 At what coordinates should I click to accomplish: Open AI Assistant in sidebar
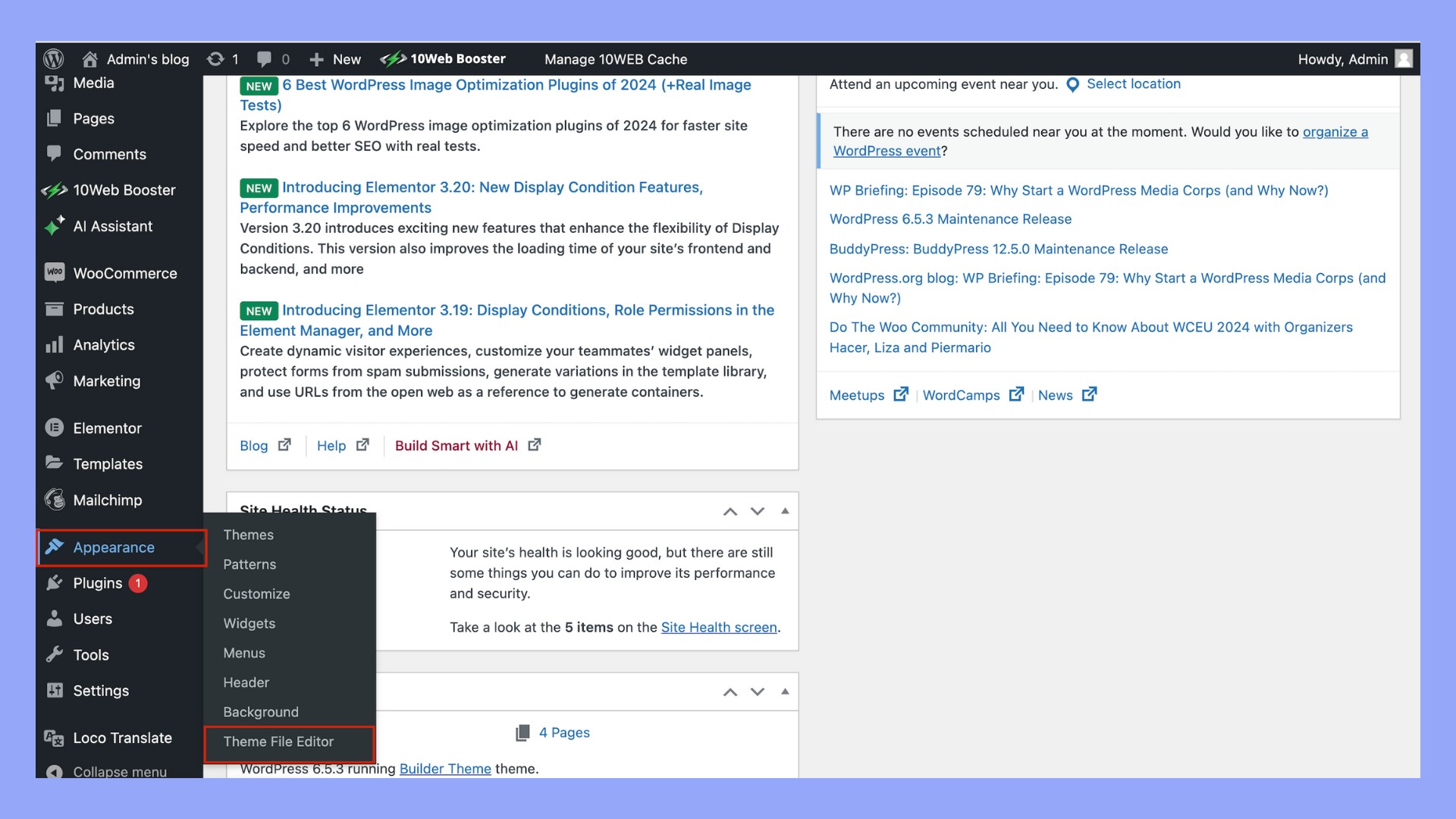(x=112, y=226)
